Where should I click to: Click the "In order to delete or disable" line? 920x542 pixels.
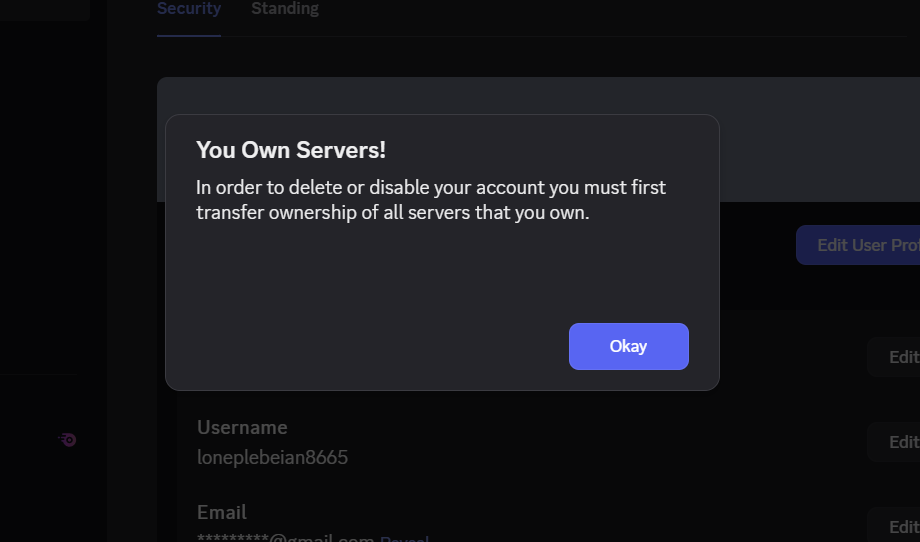(x=430, y=188)
